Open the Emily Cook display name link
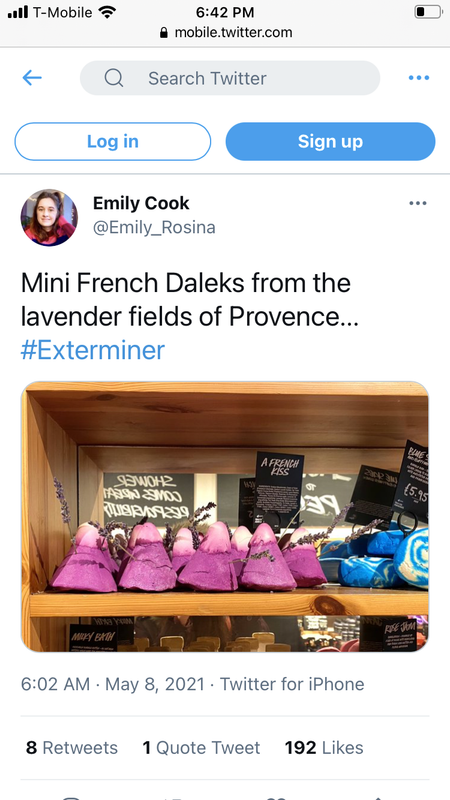This screenshot has height=800, width=450. tap(141, 204)
